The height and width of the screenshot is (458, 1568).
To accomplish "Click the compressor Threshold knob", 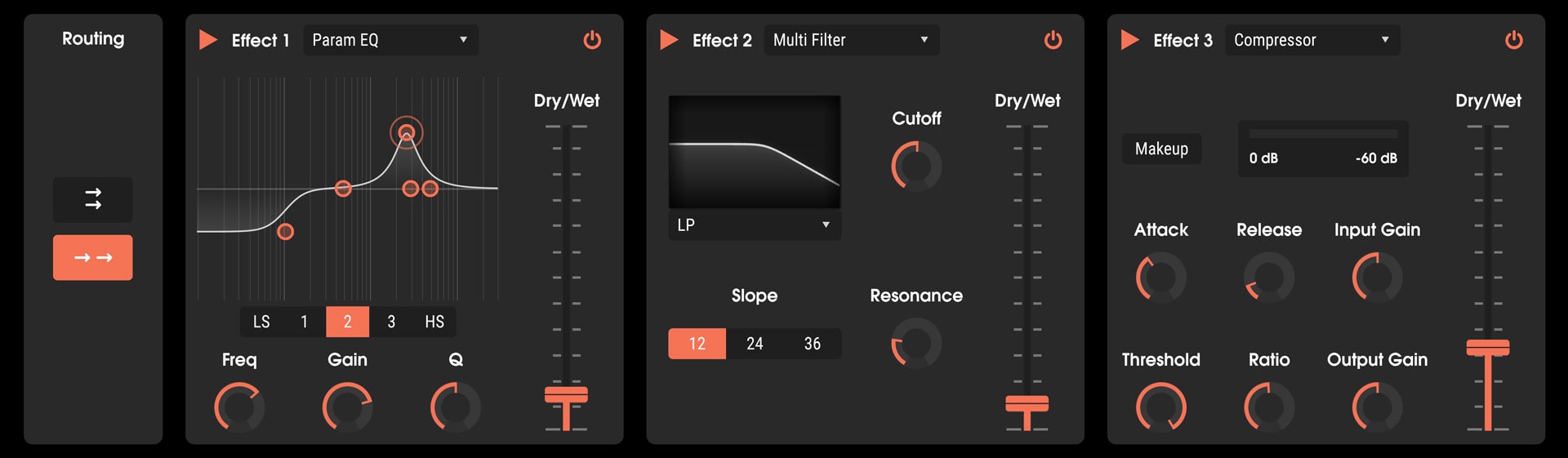I will coord(1160,407).
